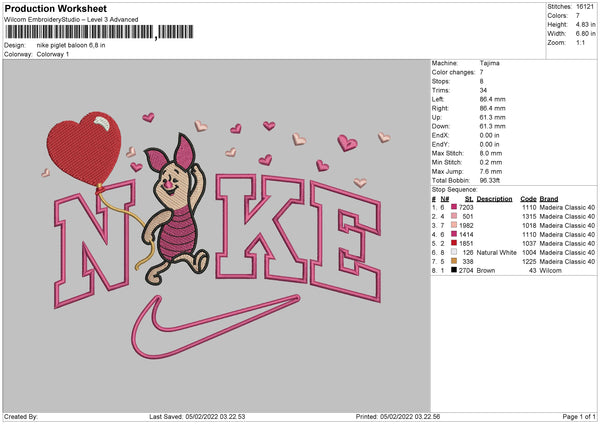Image resolution: width=600 pixels, height=424 pixels.
Task: Click the 'Stop Sequence:' heading
Action: (455, 189)
